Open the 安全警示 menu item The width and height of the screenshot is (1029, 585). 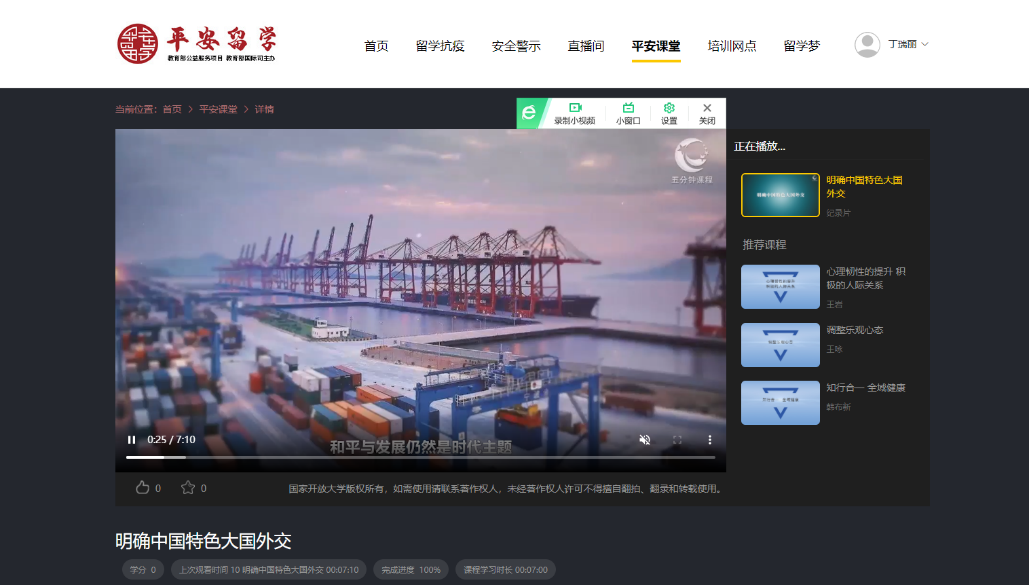click(516, 46)
